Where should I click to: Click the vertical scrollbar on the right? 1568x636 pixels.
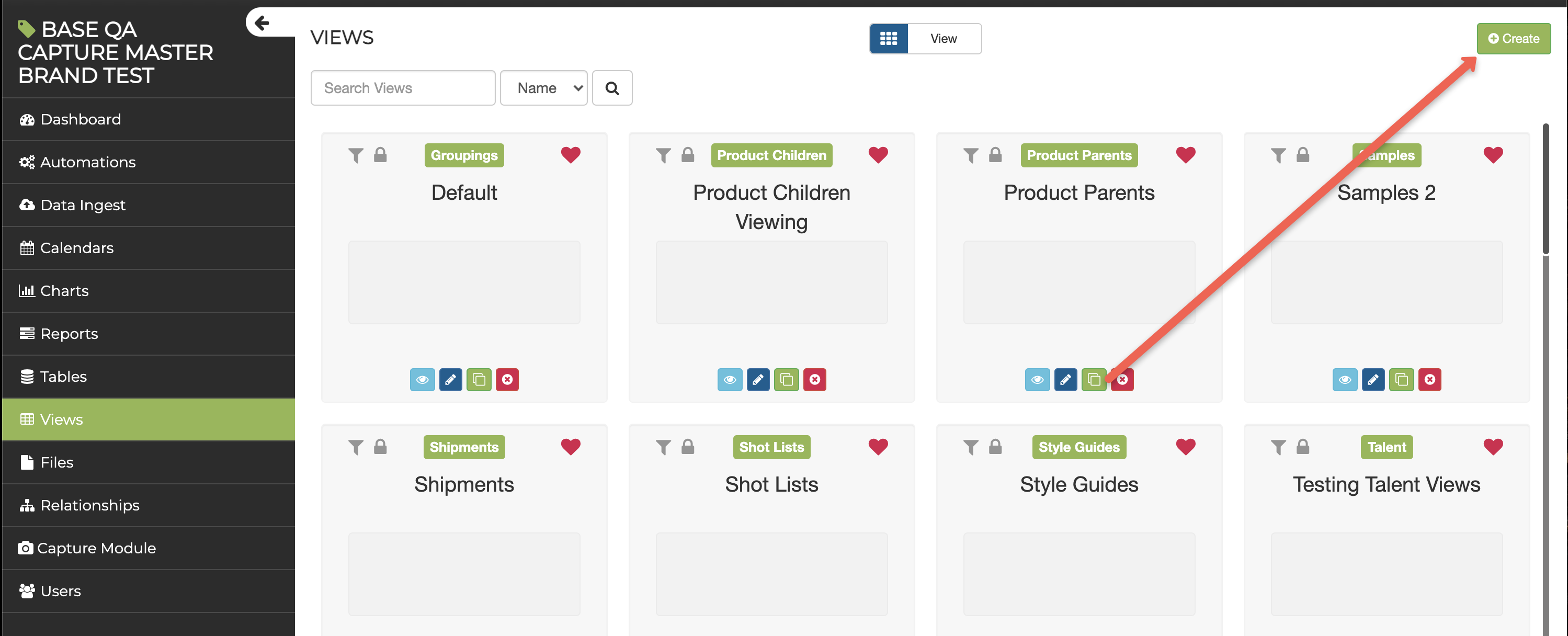(1545, 189)
